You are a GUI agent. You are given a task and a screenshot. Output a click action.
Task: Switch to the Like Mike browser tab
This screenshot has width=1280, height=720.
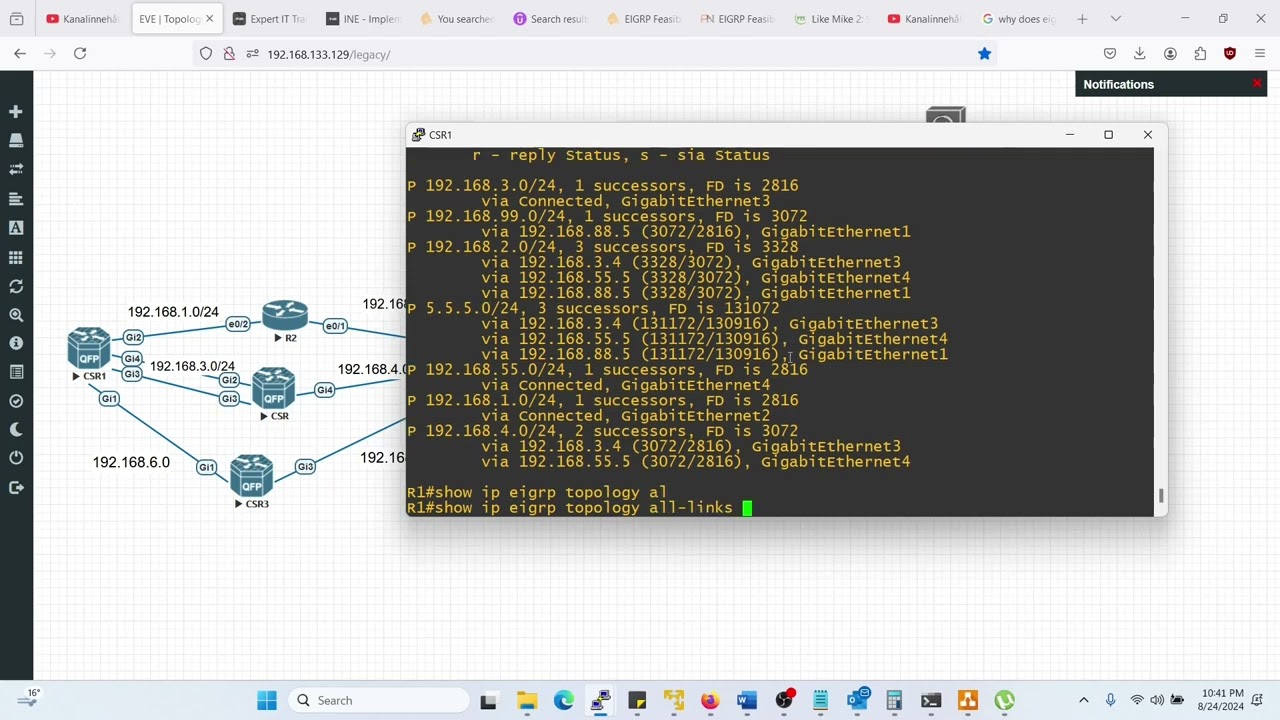point(830,19)
